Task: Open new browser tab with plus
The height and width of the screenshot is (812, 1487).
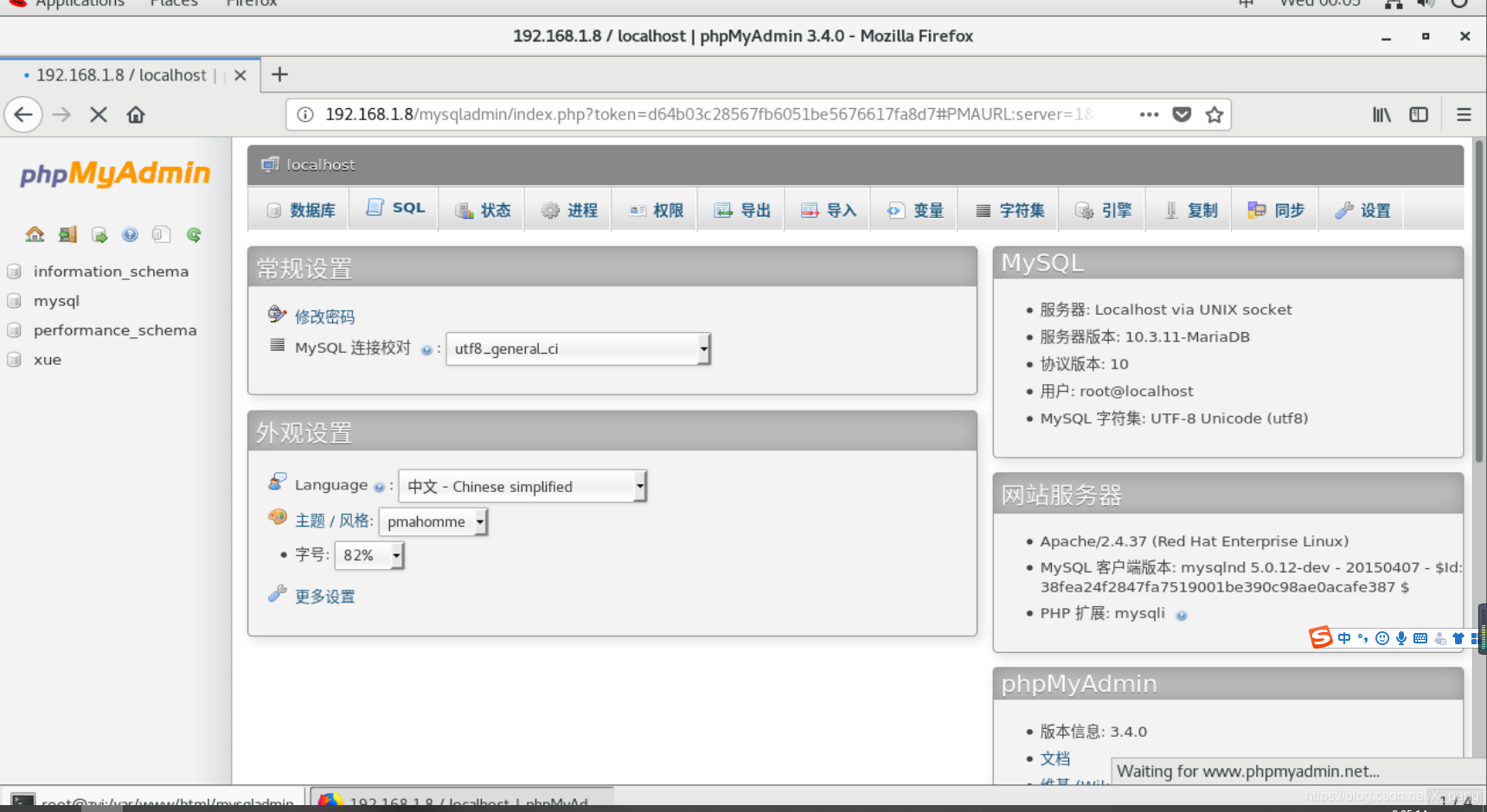Action: click(279, 74)
